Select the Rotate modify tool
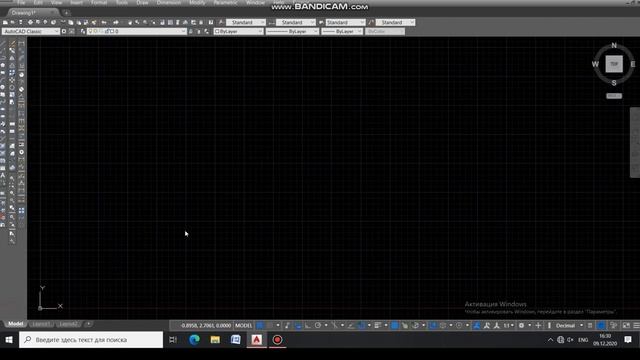The width and height of the screenshot is (640, 360). coord(12,88)
